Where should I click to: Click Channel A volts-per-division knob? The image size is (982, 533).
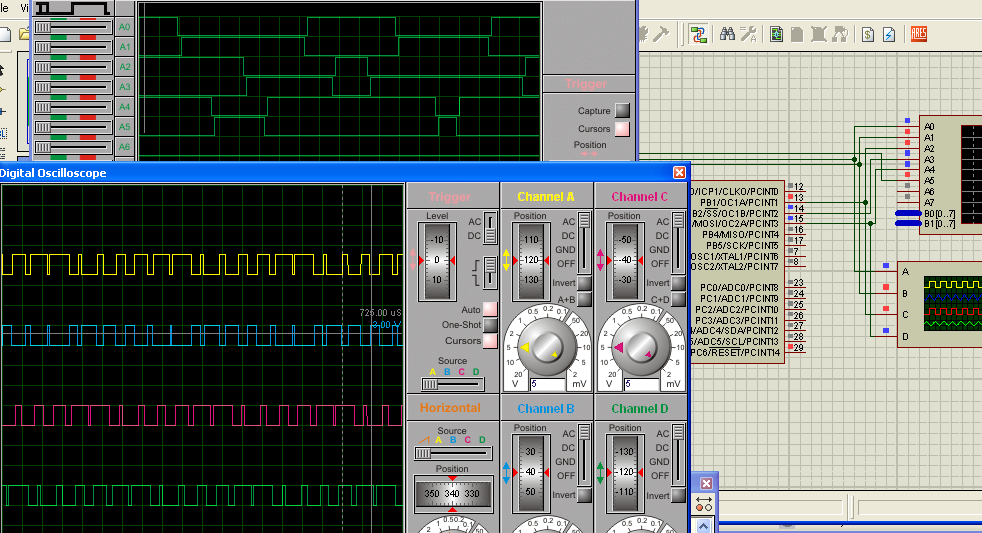(x=546, y=346)
